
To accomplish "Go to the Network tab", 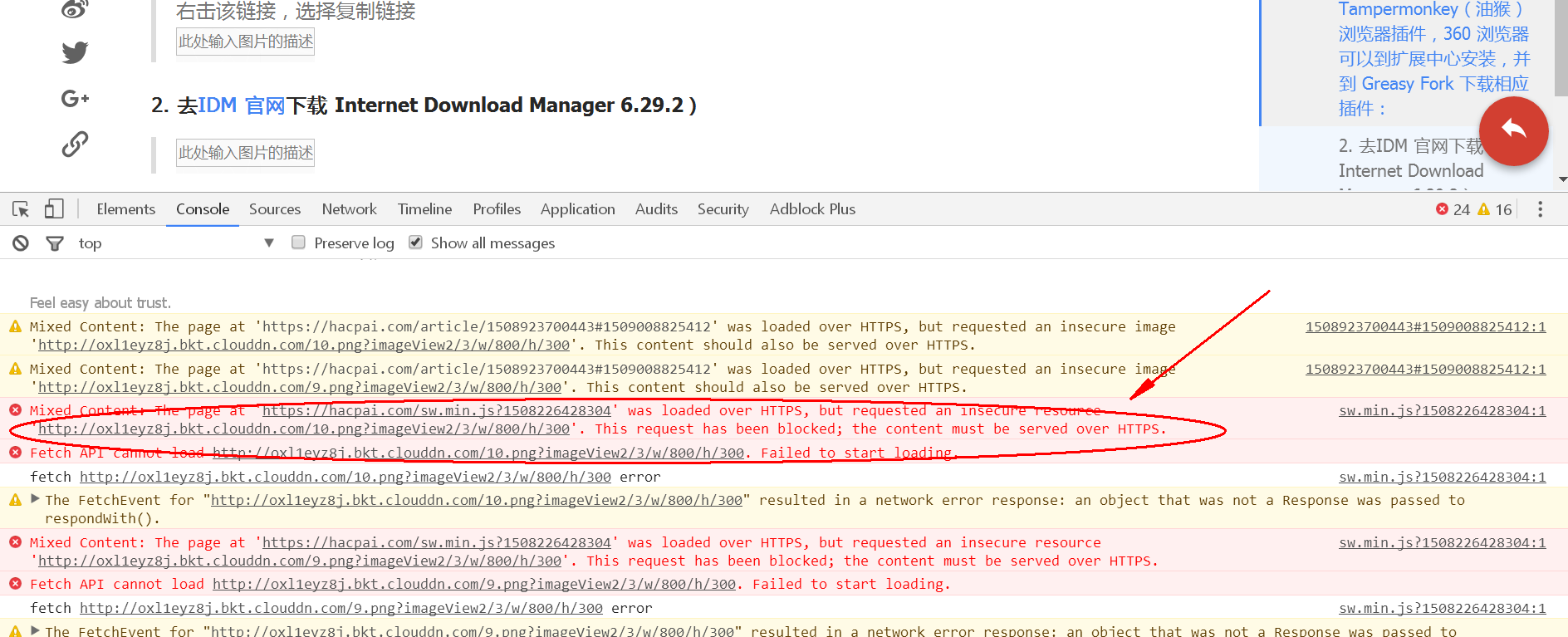I will click(x=349, y=209).
